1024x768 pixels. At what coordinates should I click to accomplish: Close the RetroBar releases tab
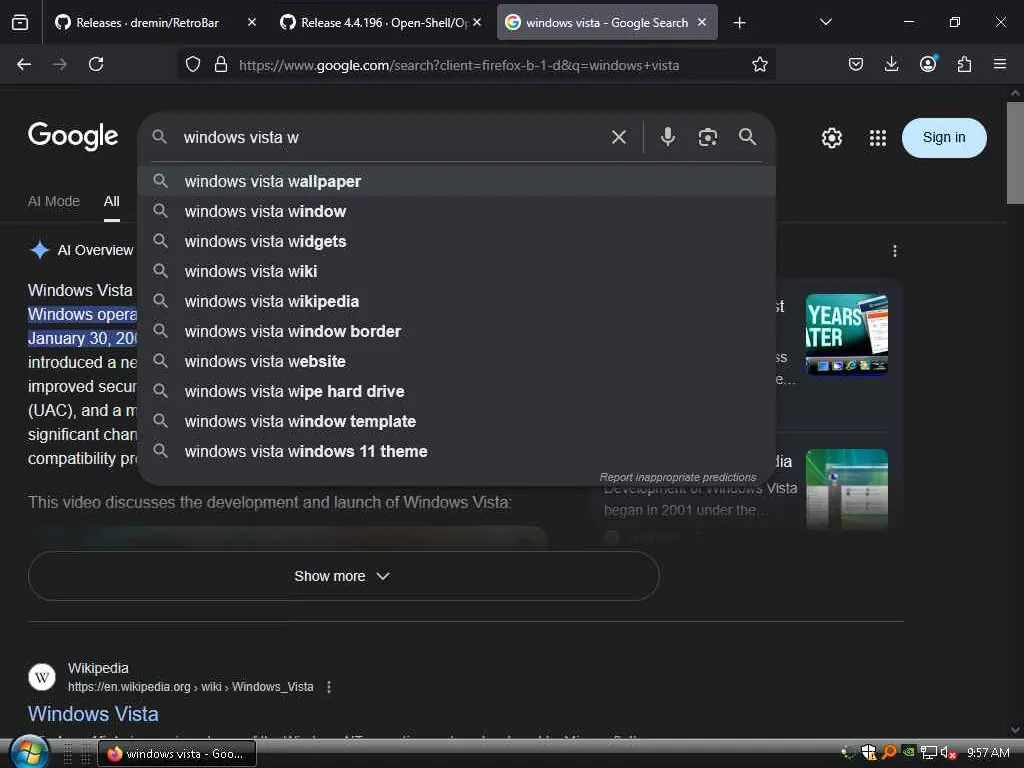[x=252, y=22]
